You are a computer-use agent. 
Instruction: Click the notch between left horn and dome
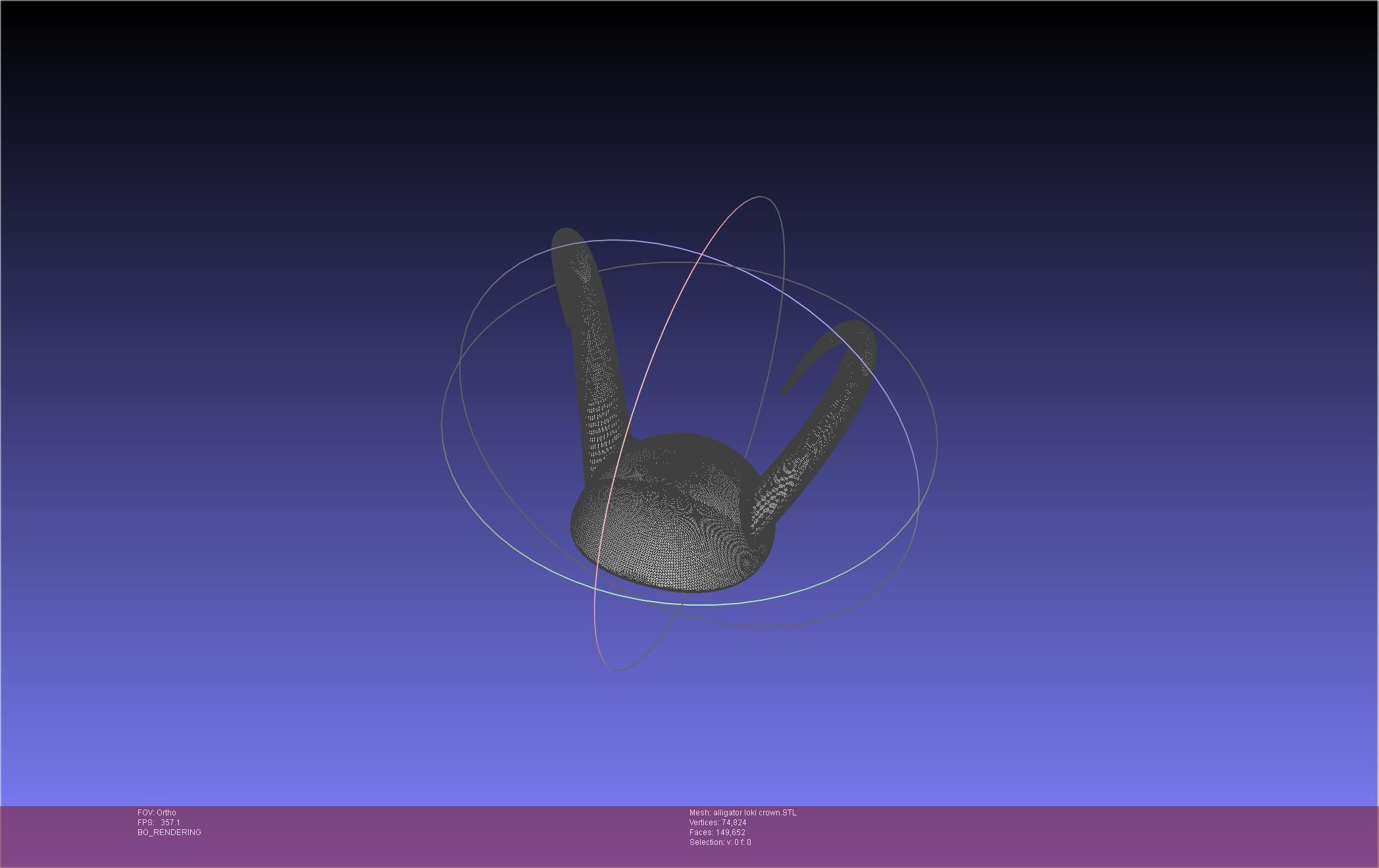click(x=636, y=438)
